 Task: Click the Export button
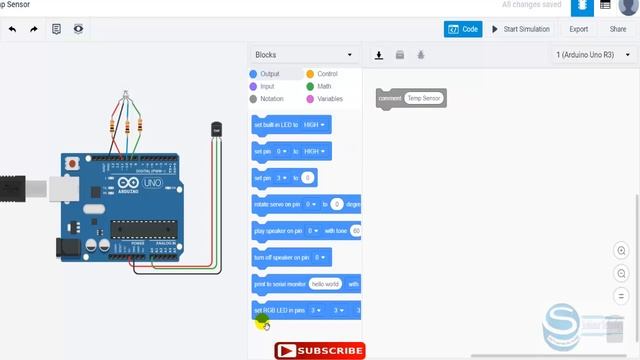coord(578,29)
